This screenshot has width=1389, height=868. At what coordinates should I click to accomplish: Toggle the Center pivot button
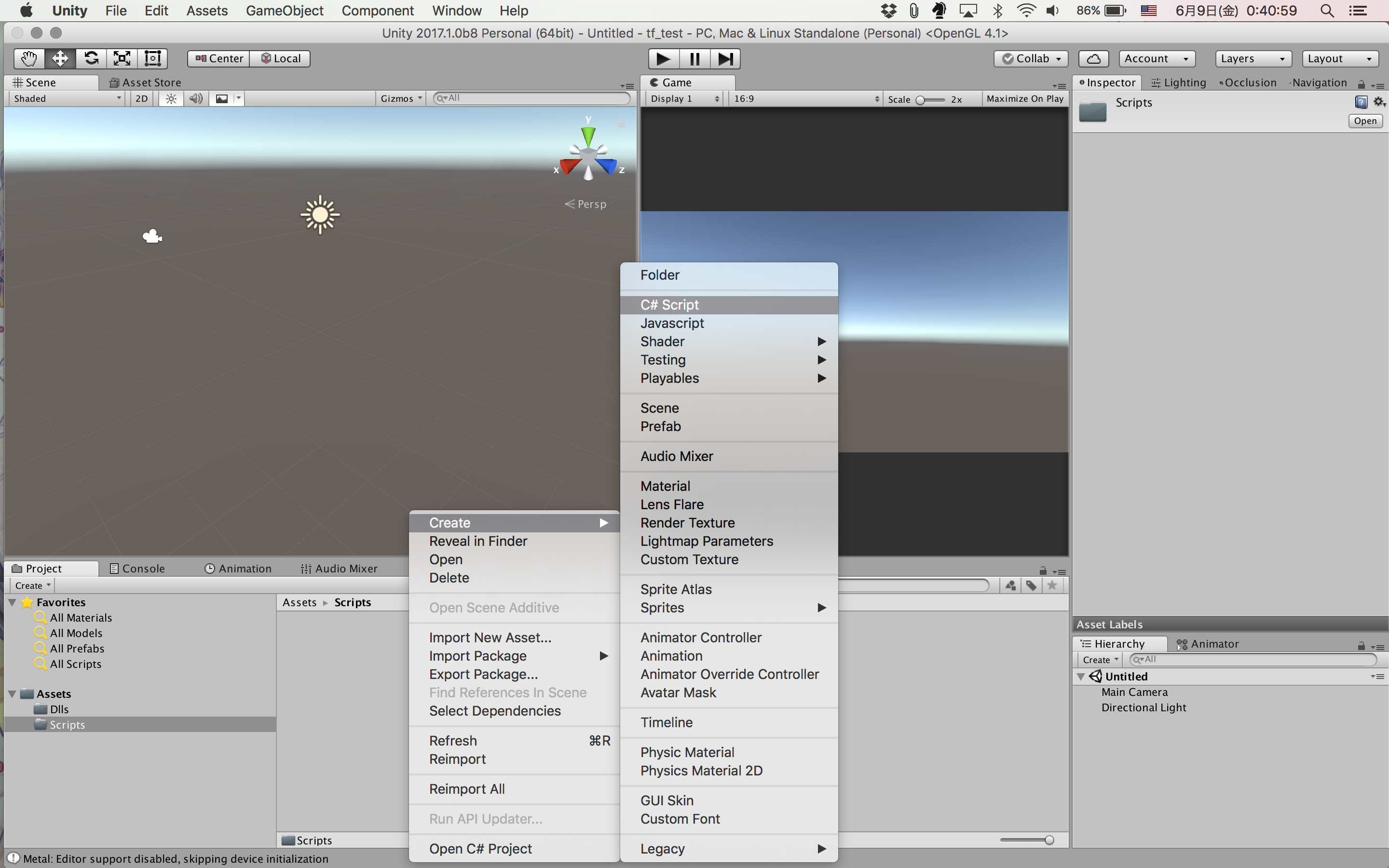(219, 58)
